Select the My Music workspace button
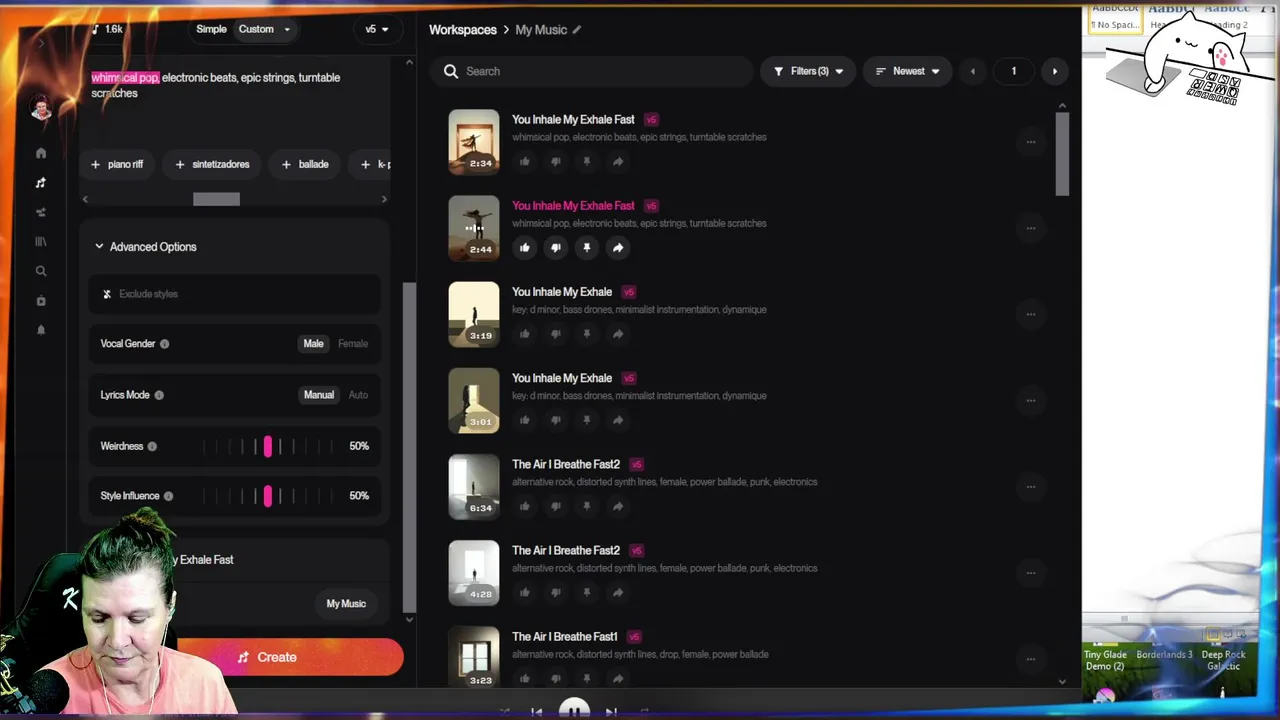Viewport: 1280px width, 720px height. coord(346,604)
